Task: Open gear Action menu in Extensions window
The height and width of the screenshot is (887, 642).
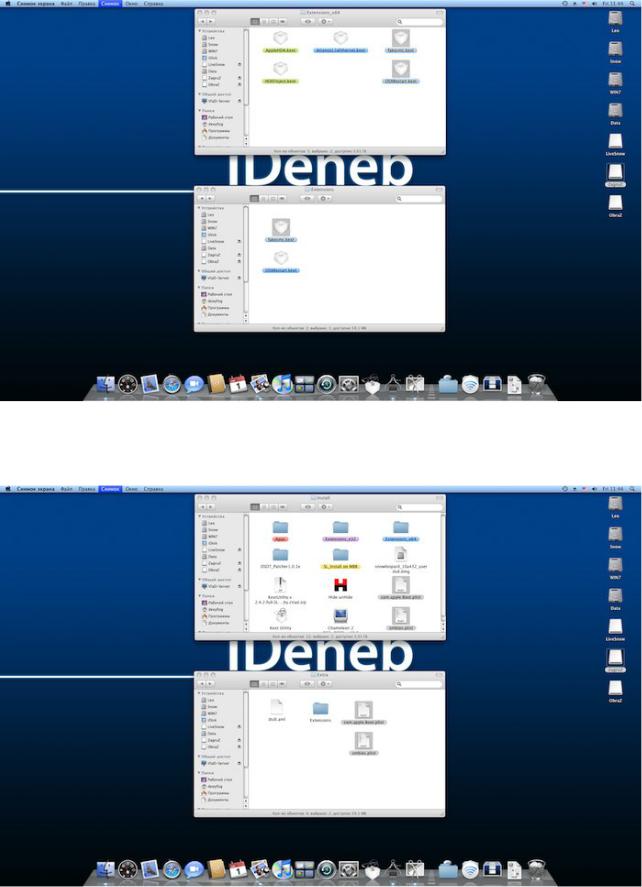Action: click(326, 199)
